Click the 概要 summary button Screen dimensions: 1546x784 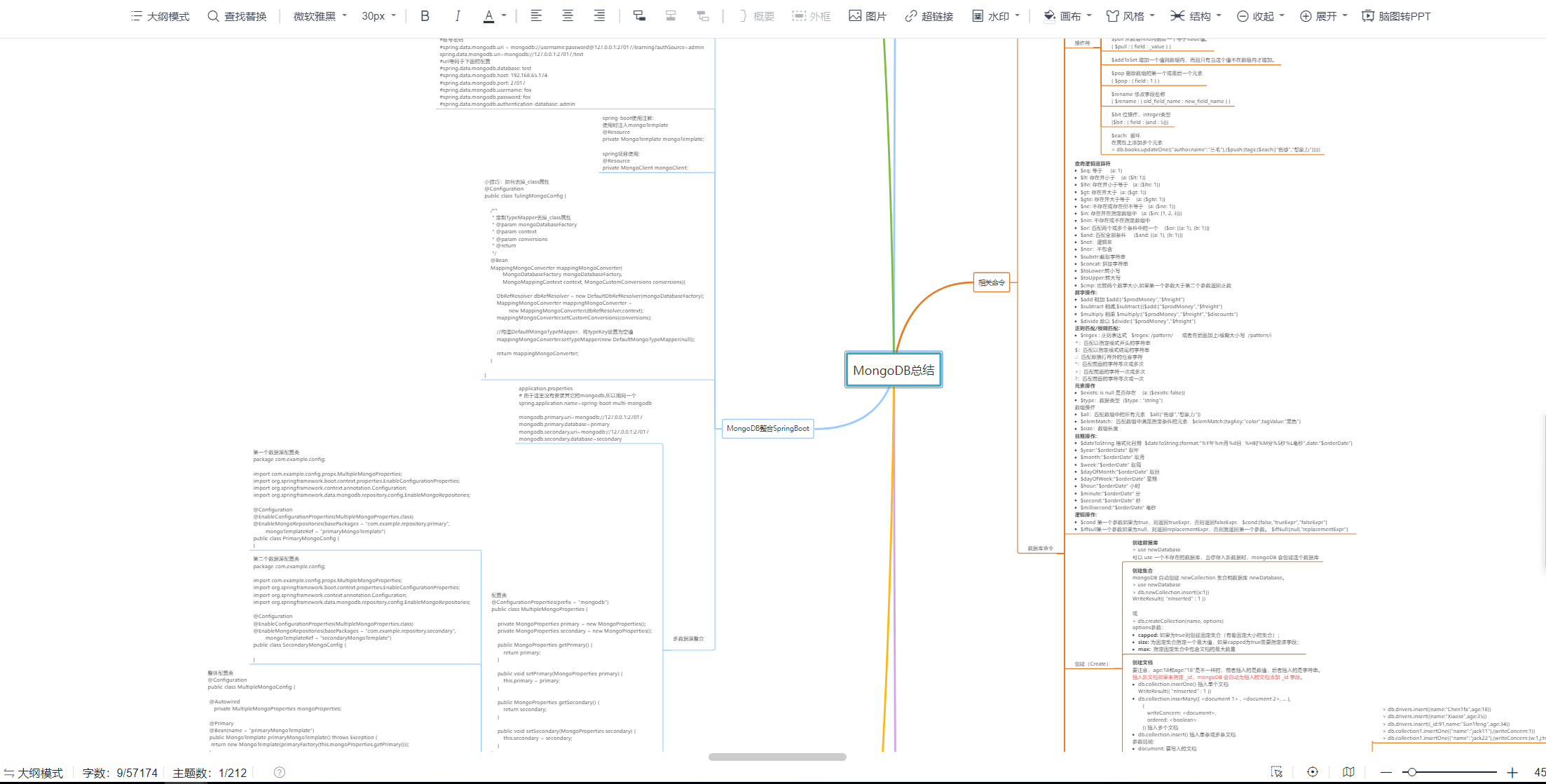[x=755, y=16]
